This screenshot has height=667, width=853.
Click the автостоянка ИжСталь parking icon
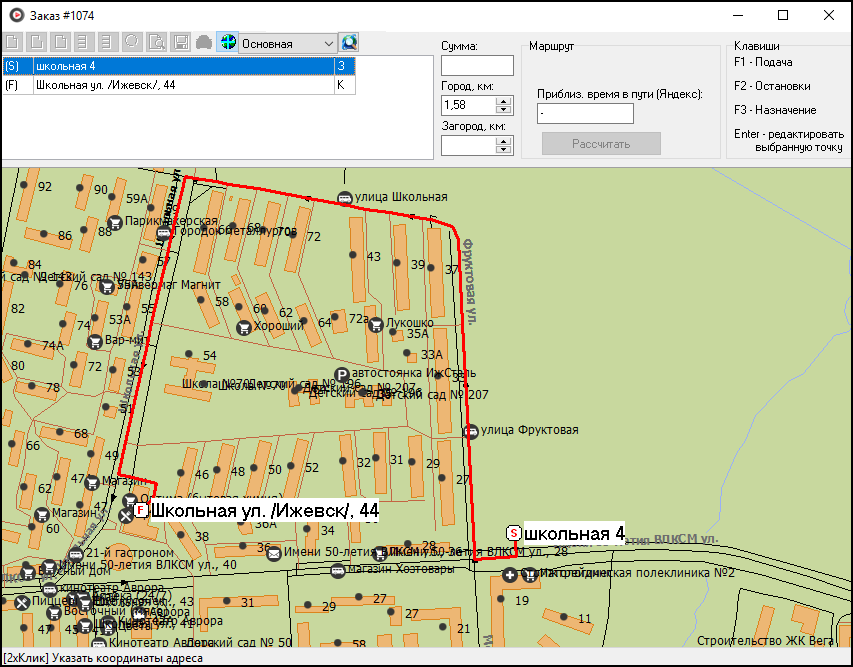(x=340, y=373)
